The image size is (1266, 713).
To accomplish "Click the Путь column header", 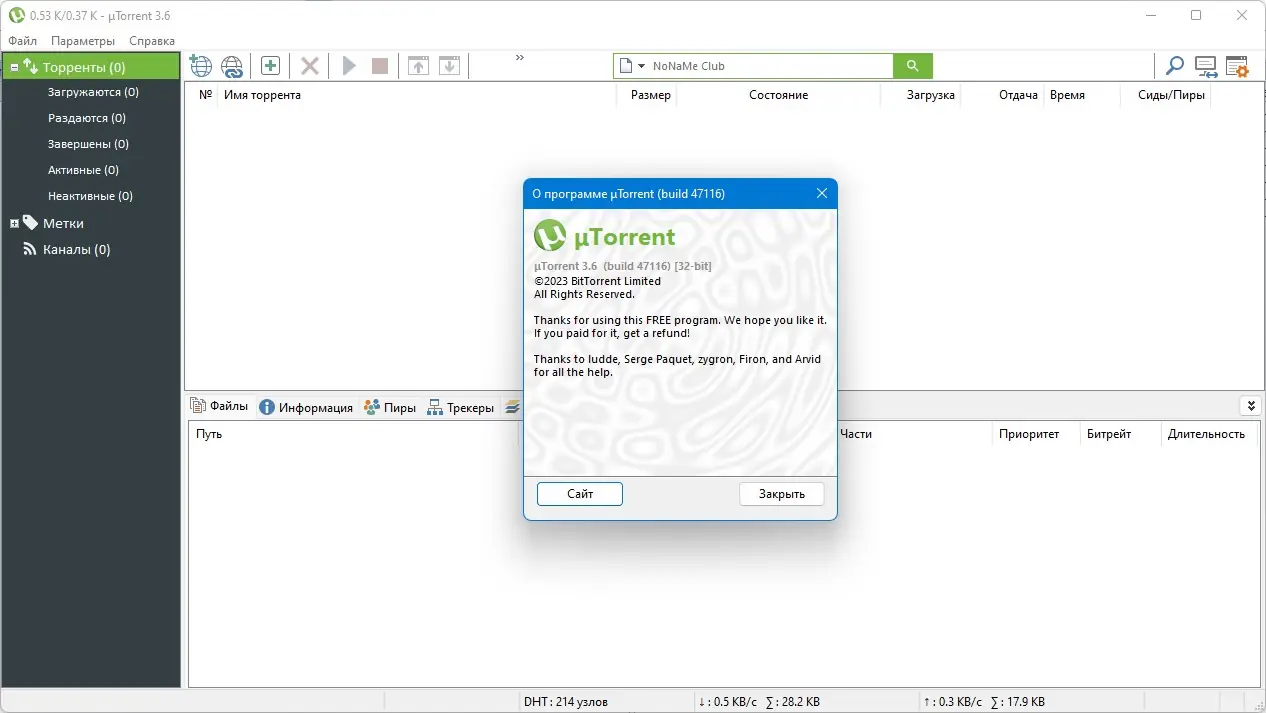I will click(x=209, y=434).
